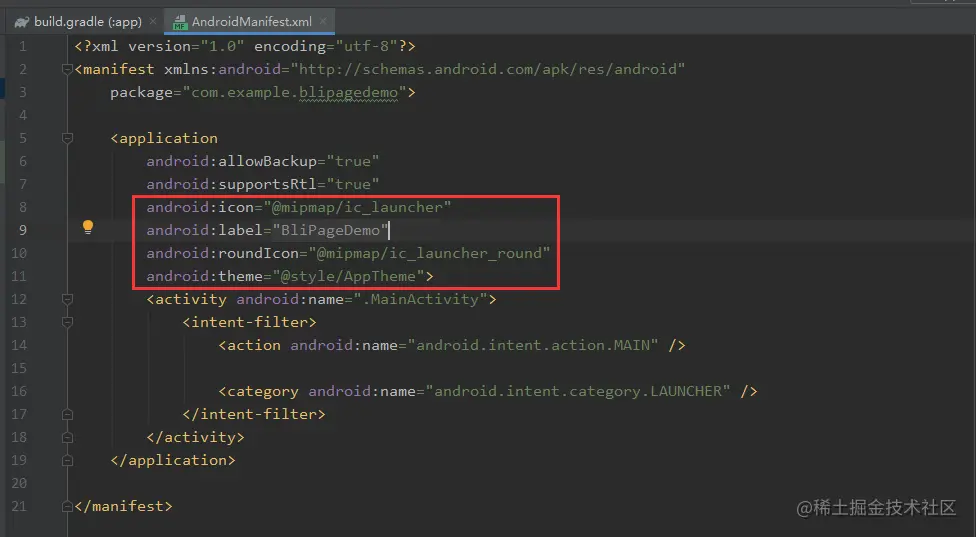
Task: Click the closing </manifest> tag
Action: coord(123,507)
